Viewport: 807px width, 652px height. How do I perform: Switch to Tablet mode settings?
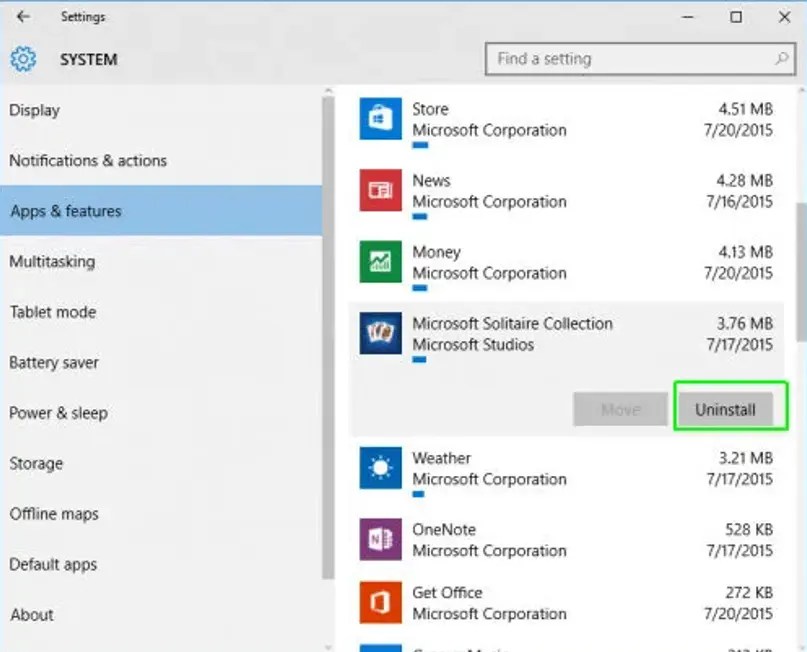(161, 312)
